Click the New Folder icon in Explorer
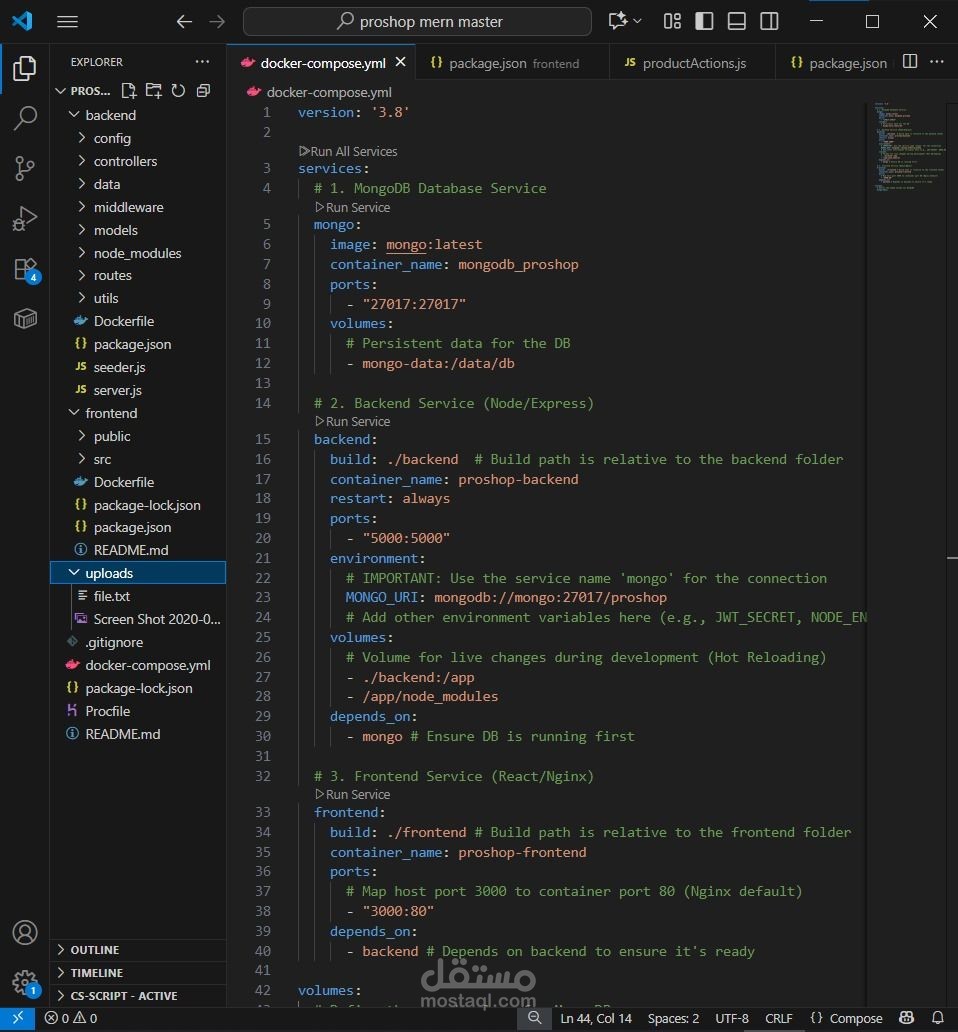The image size is (958, 1032). coord(153,90)
